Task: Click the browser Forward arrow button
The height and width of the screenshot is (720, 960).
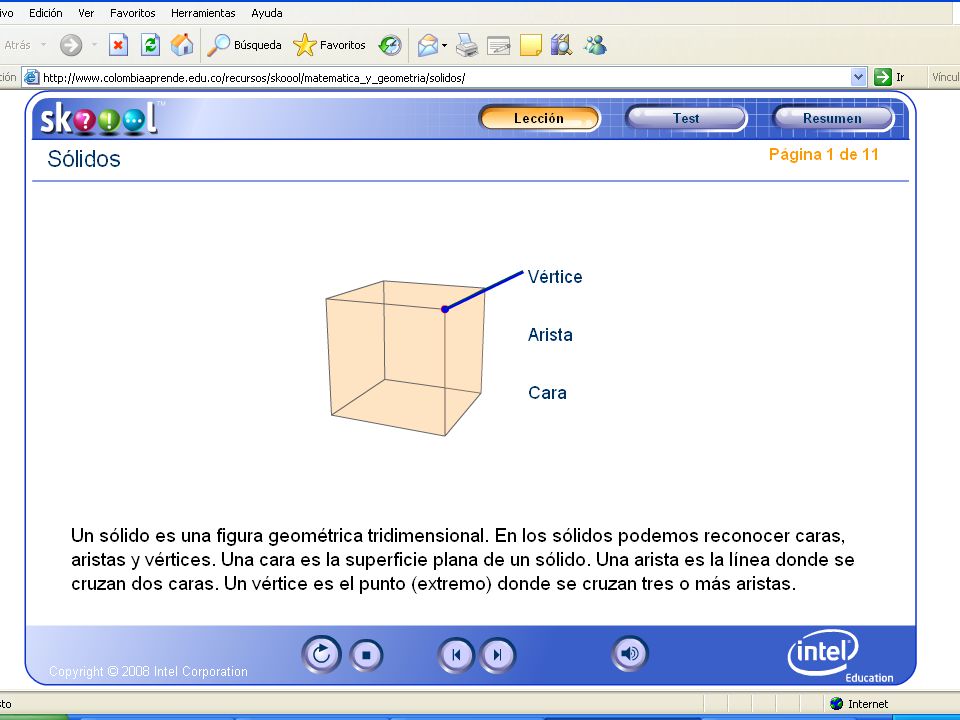Action: 71,45
